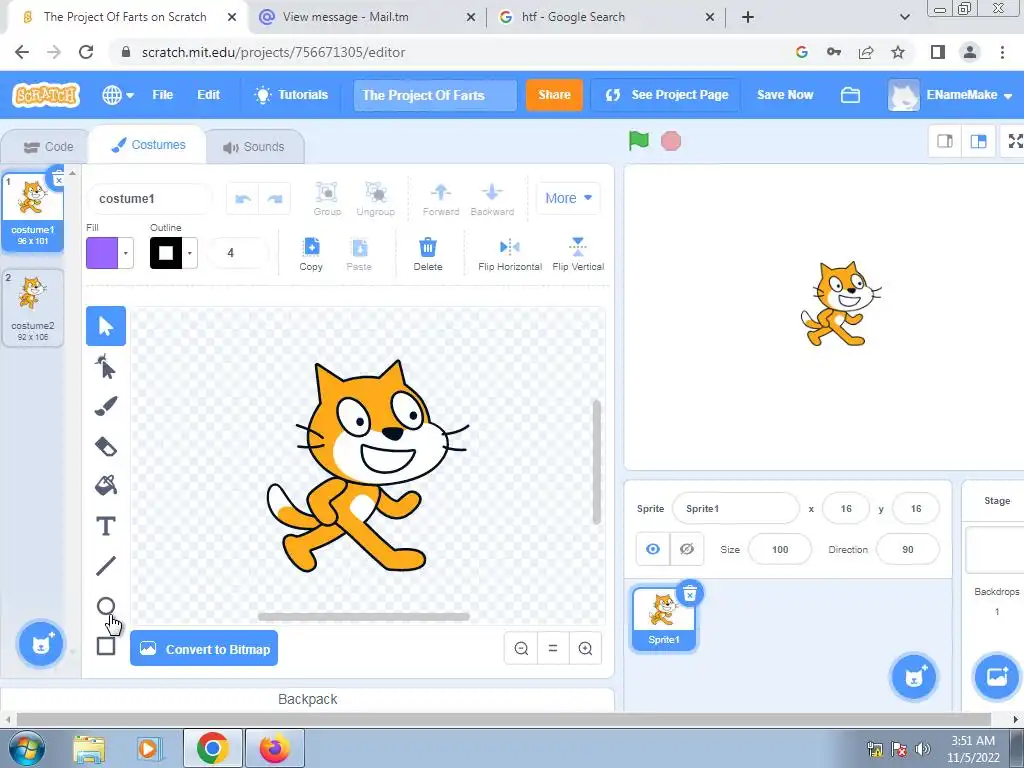Select the Rectangle tool
The image size is (1024, 768).
pos(106,646)
